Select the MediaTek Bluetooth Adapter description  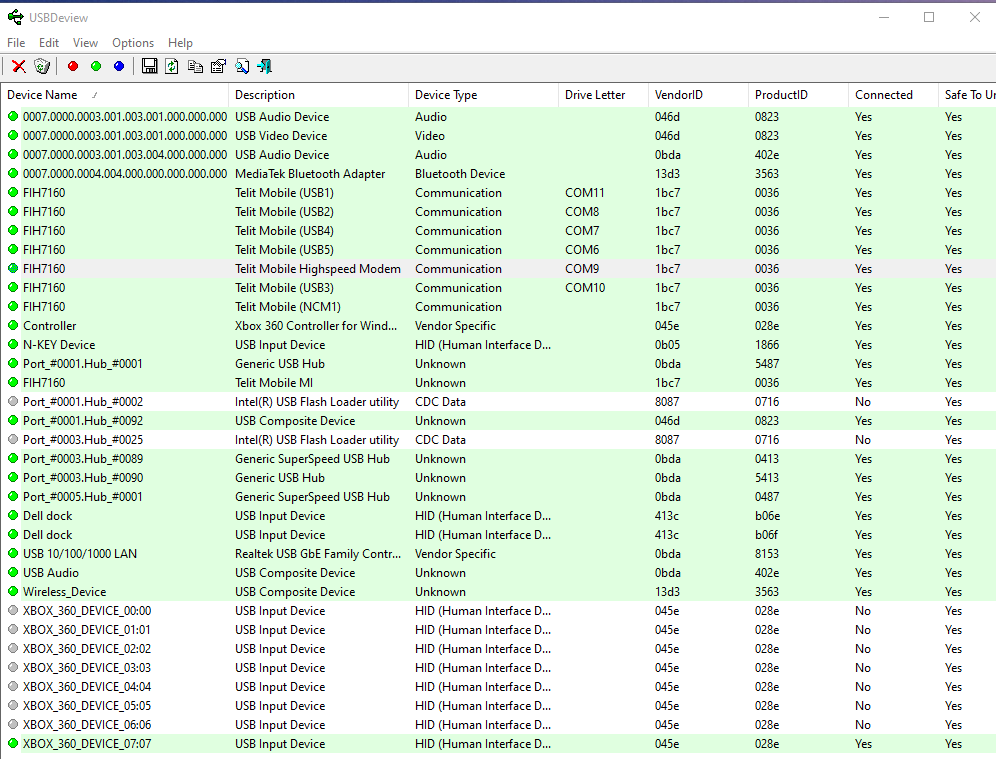(310, 173)
